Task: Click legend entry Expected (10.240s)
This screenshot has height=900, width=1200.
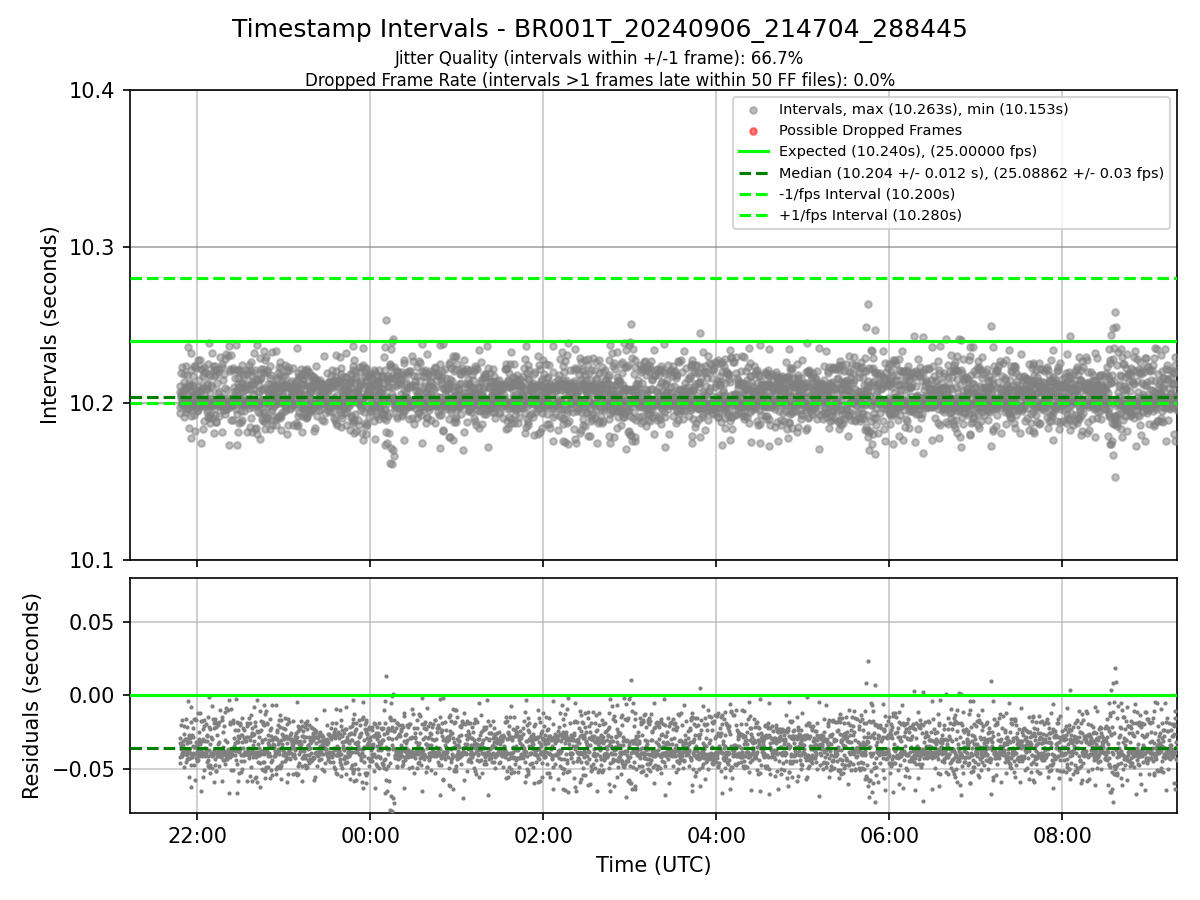Action: [907, 151]
